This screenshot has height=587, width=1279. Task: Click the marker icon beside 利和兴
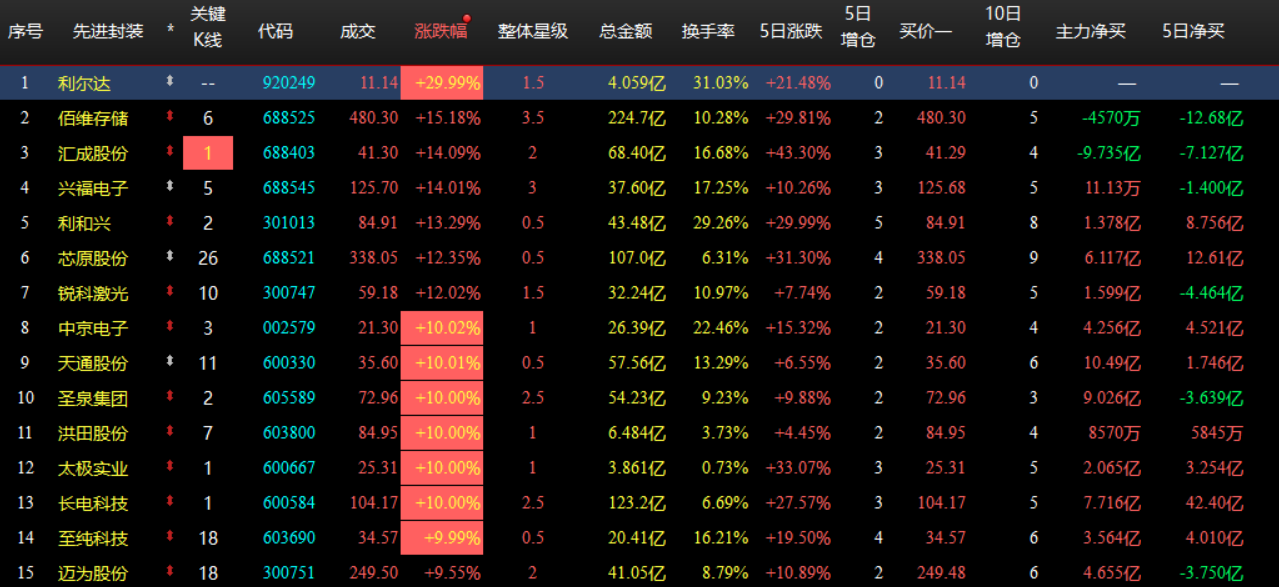pyautogui.click(x=170, y=222)
